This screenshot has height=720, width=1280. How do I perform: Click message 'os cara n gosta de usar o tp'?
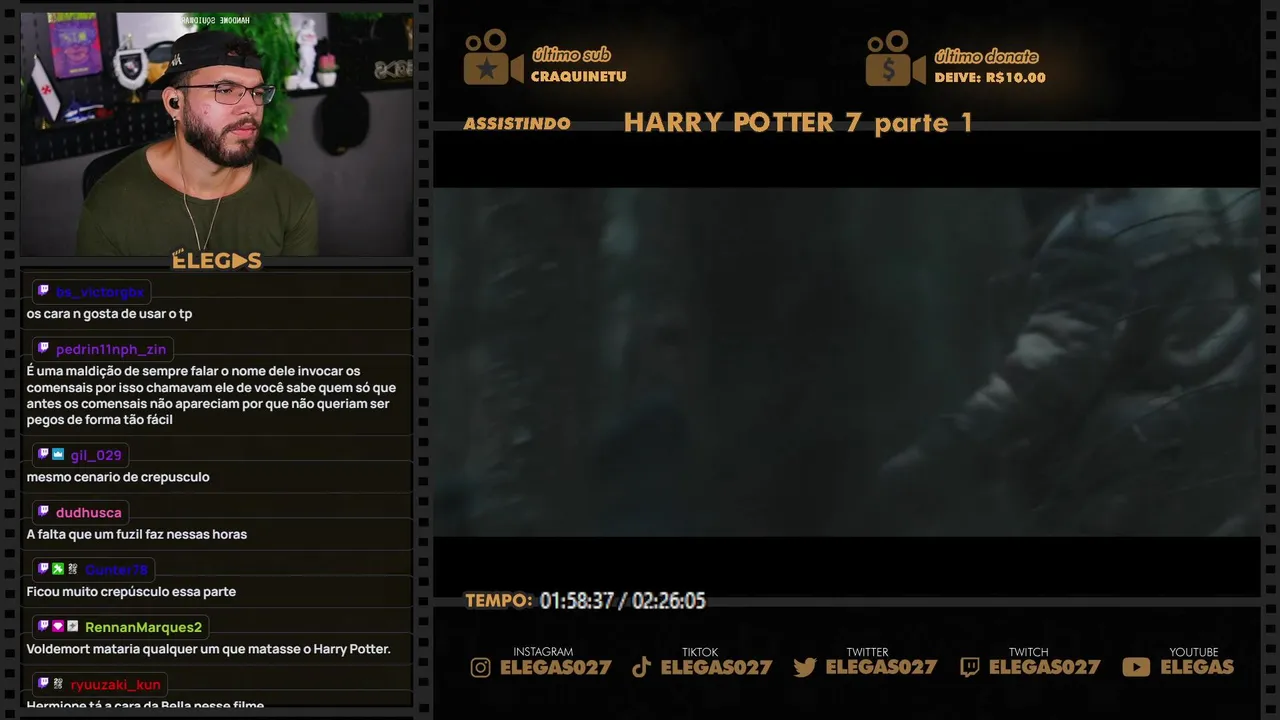pos(109,314)
